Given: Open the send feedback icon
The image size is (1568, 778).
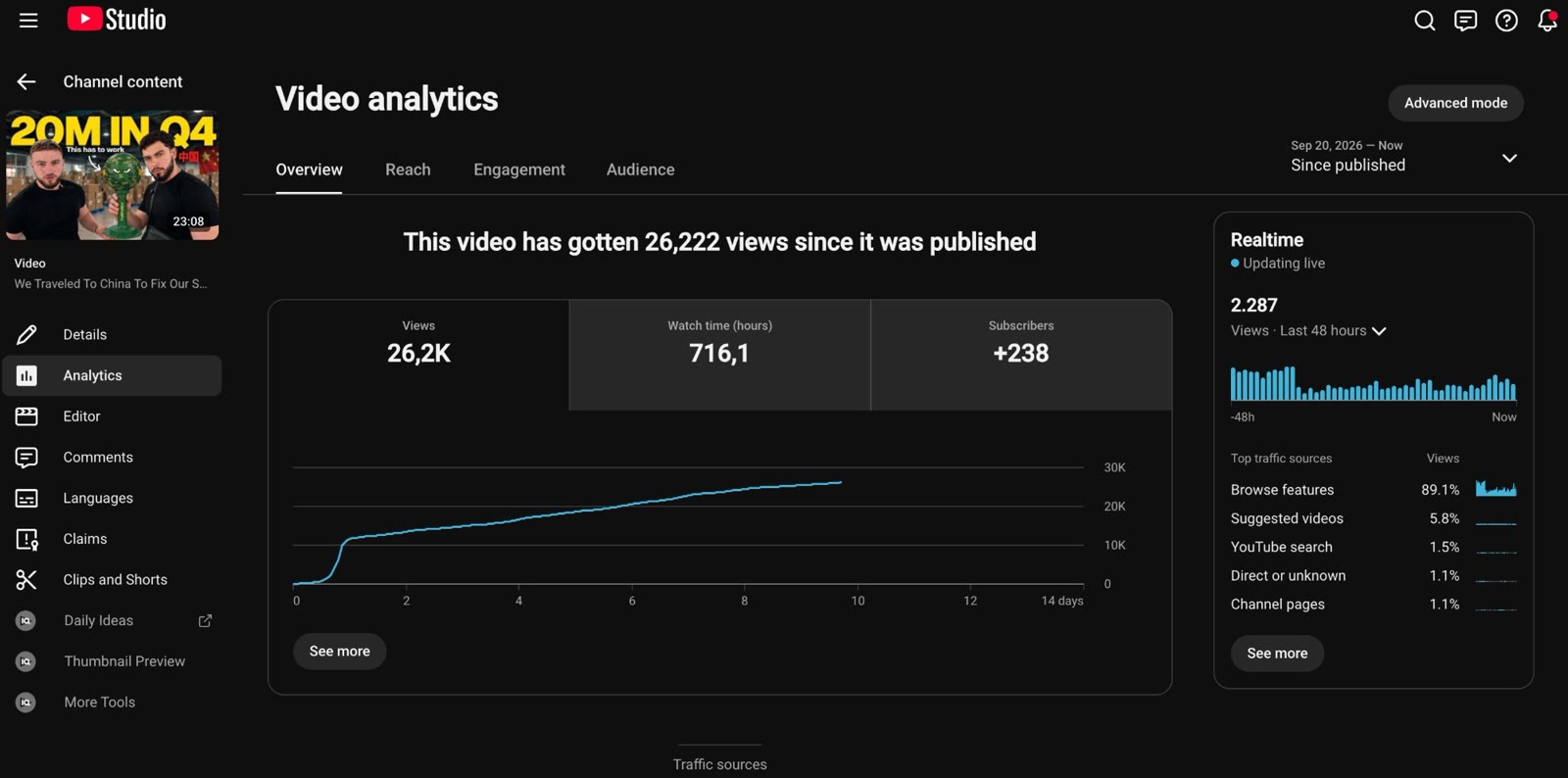Looking at the screenshot, I should click(1466, 21).
